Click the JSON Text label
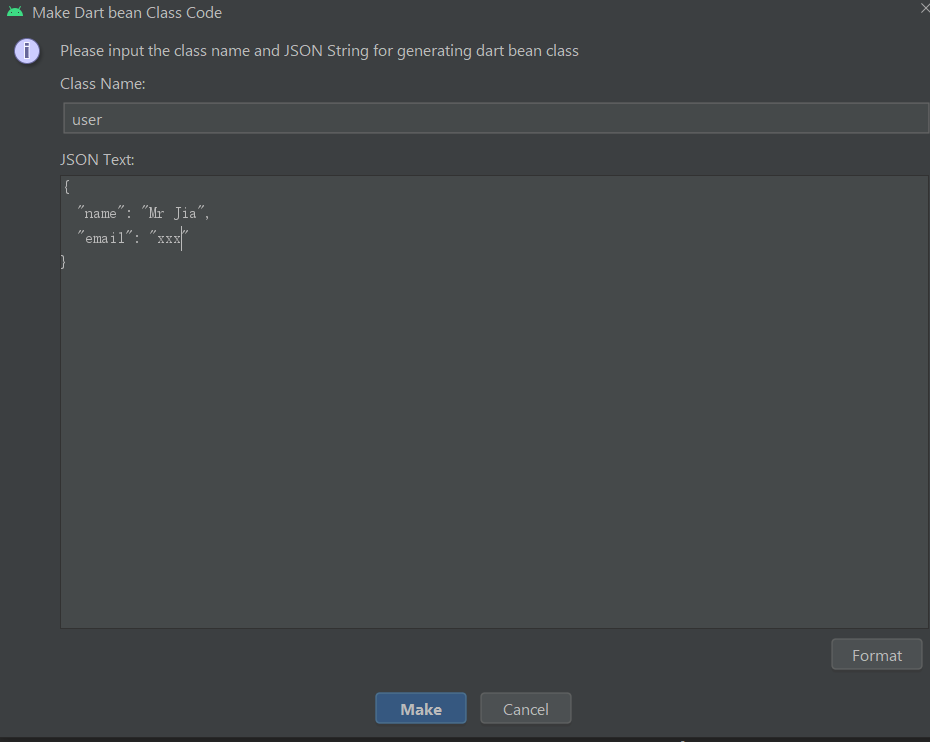This screenshot has width=930, height=742. 97,159
